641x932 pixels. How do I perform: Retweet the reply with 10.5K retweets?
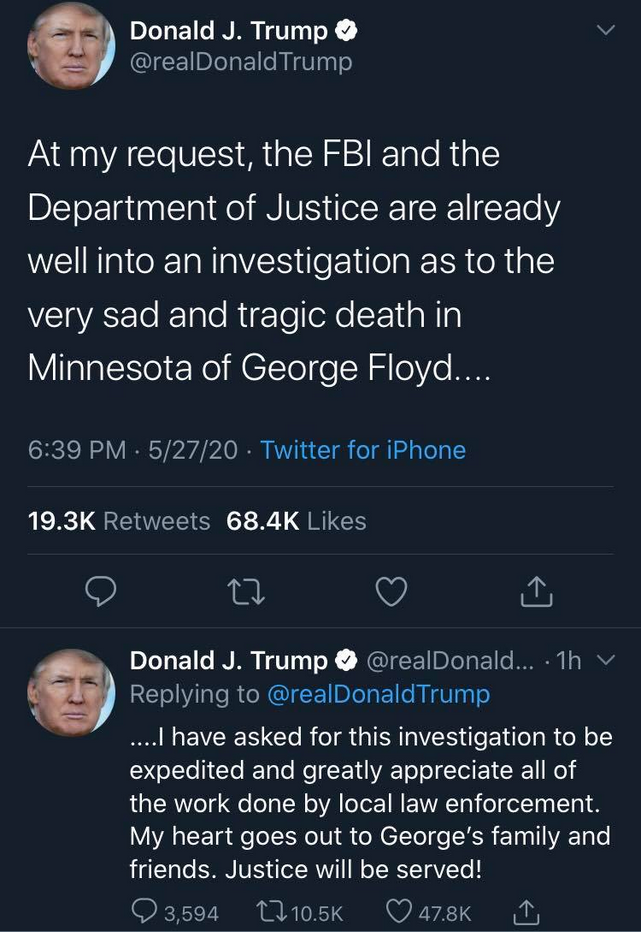pos(299,912)
